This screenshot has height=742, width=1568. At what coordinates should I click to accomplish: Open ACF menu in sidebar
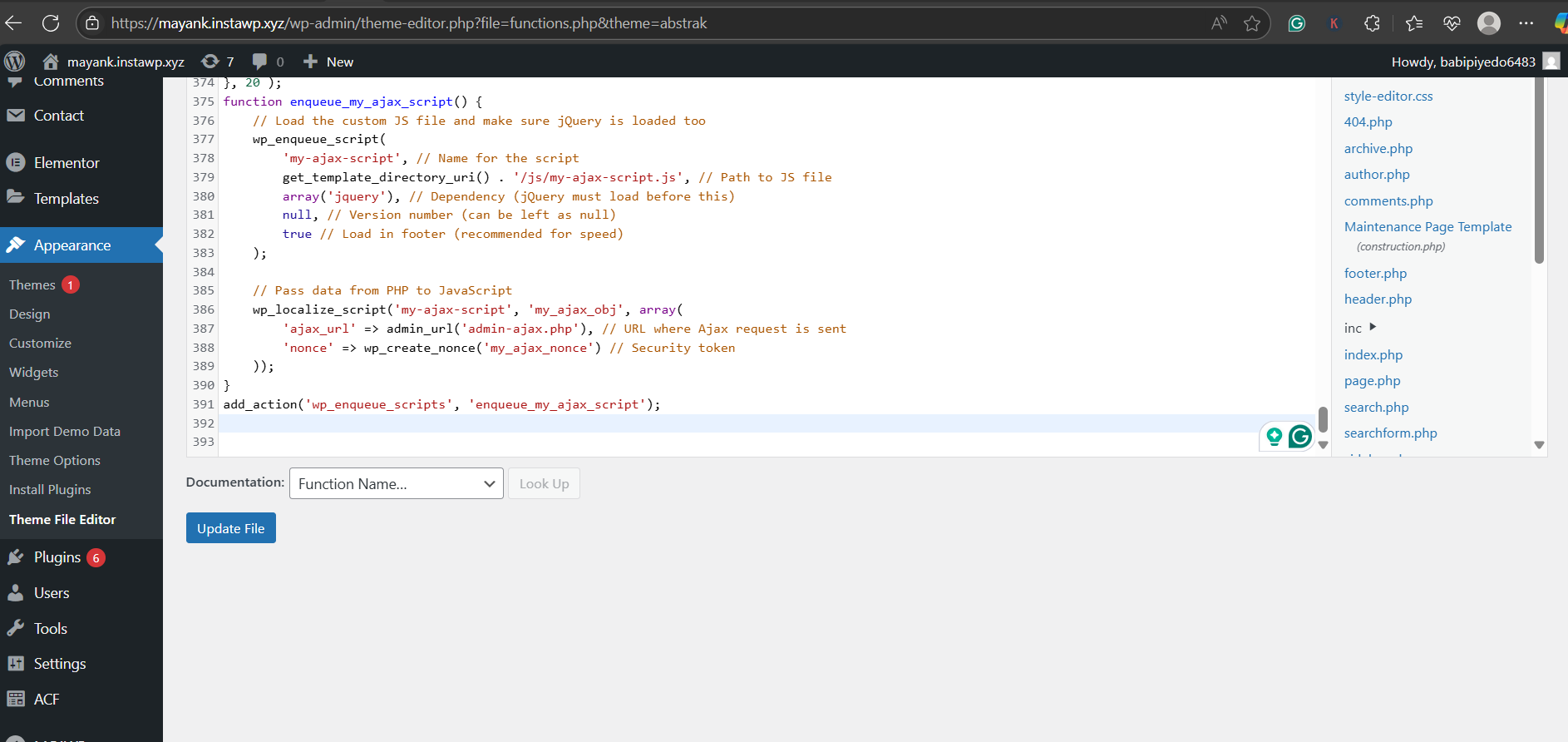[x=81, y=700]
